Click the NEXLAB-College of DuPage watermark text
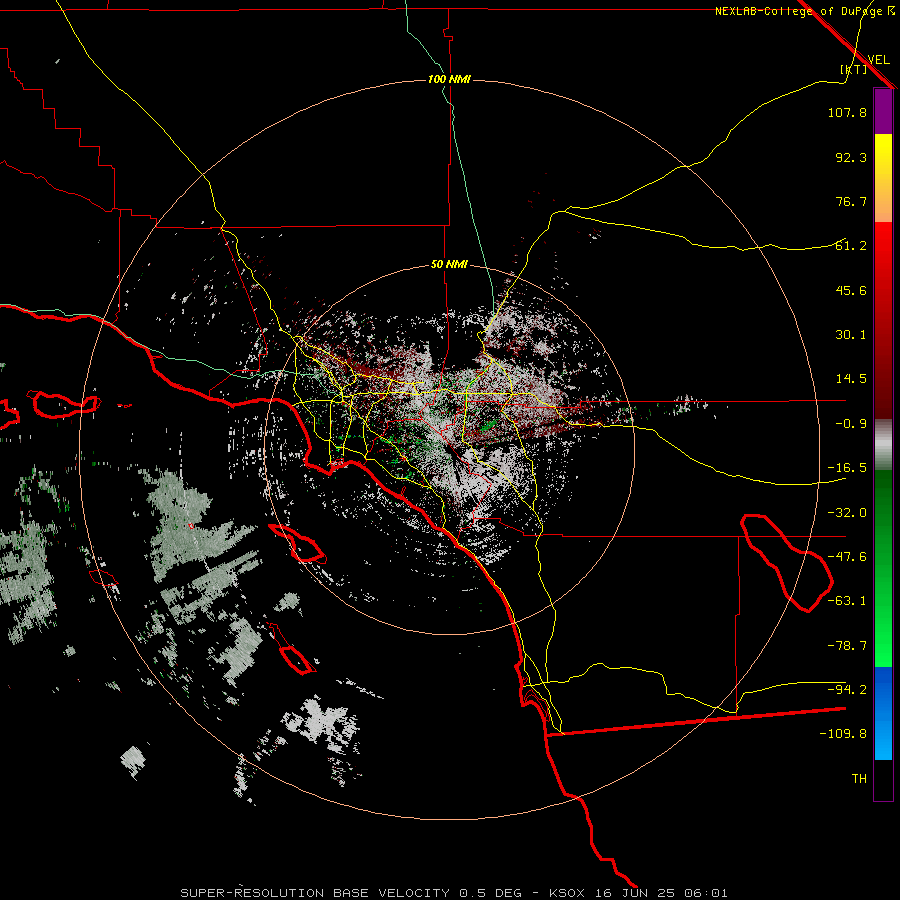Screen dimensions: 900x900 tap(805, 11)
